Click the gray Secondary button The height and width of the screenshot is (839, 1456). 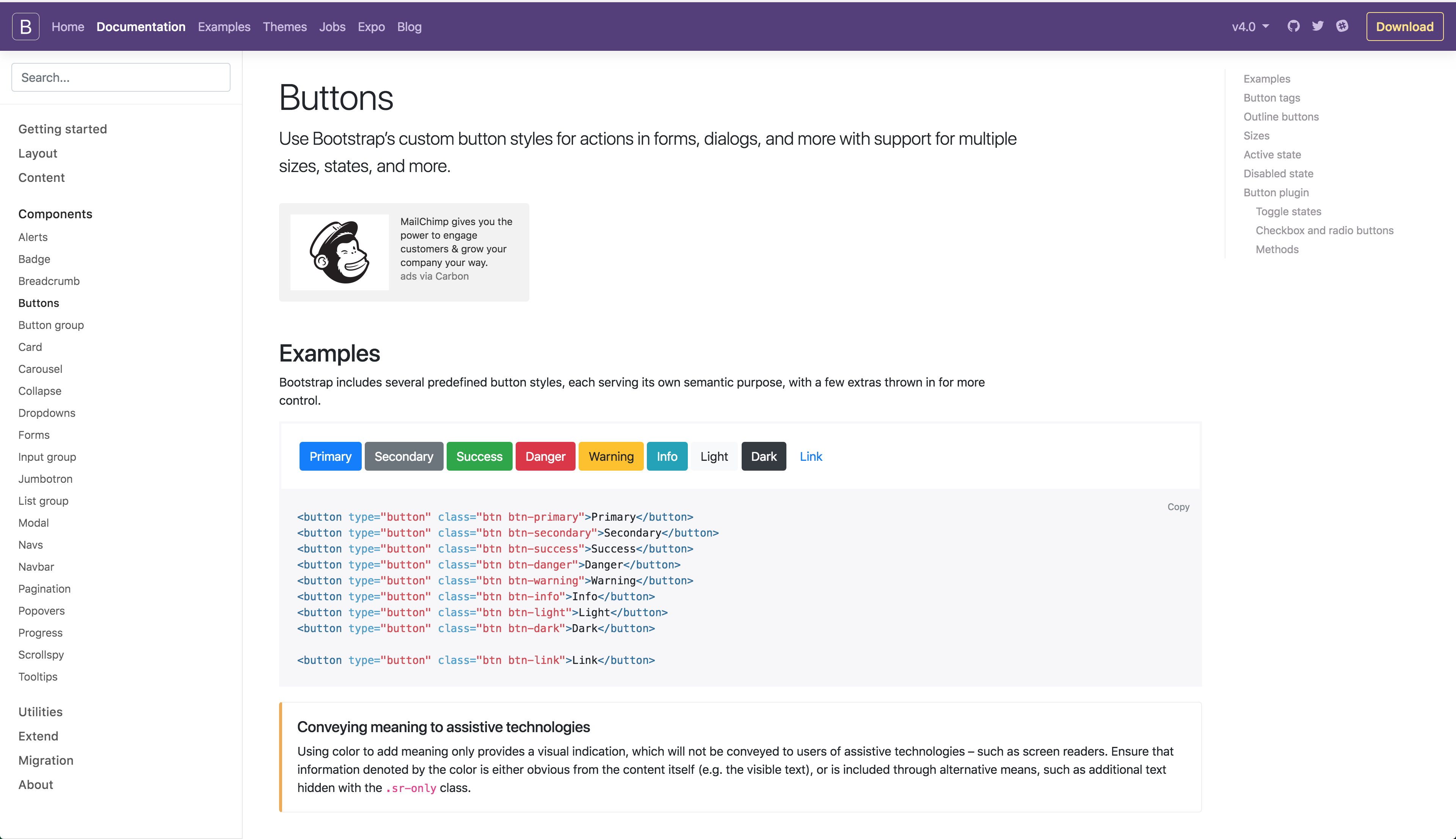point(404,456)
